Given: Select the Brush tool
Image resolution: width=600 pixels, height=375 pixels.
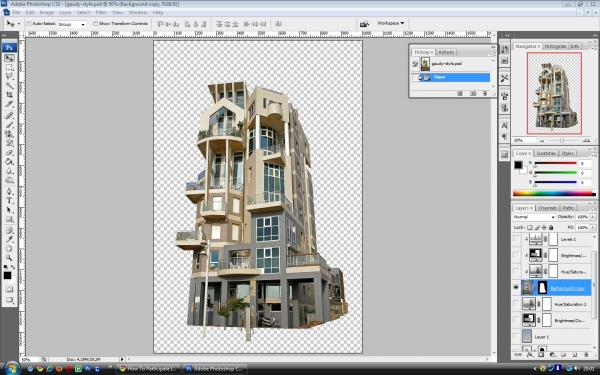Looking at the screenshot, I should click(x=9, y=125).
